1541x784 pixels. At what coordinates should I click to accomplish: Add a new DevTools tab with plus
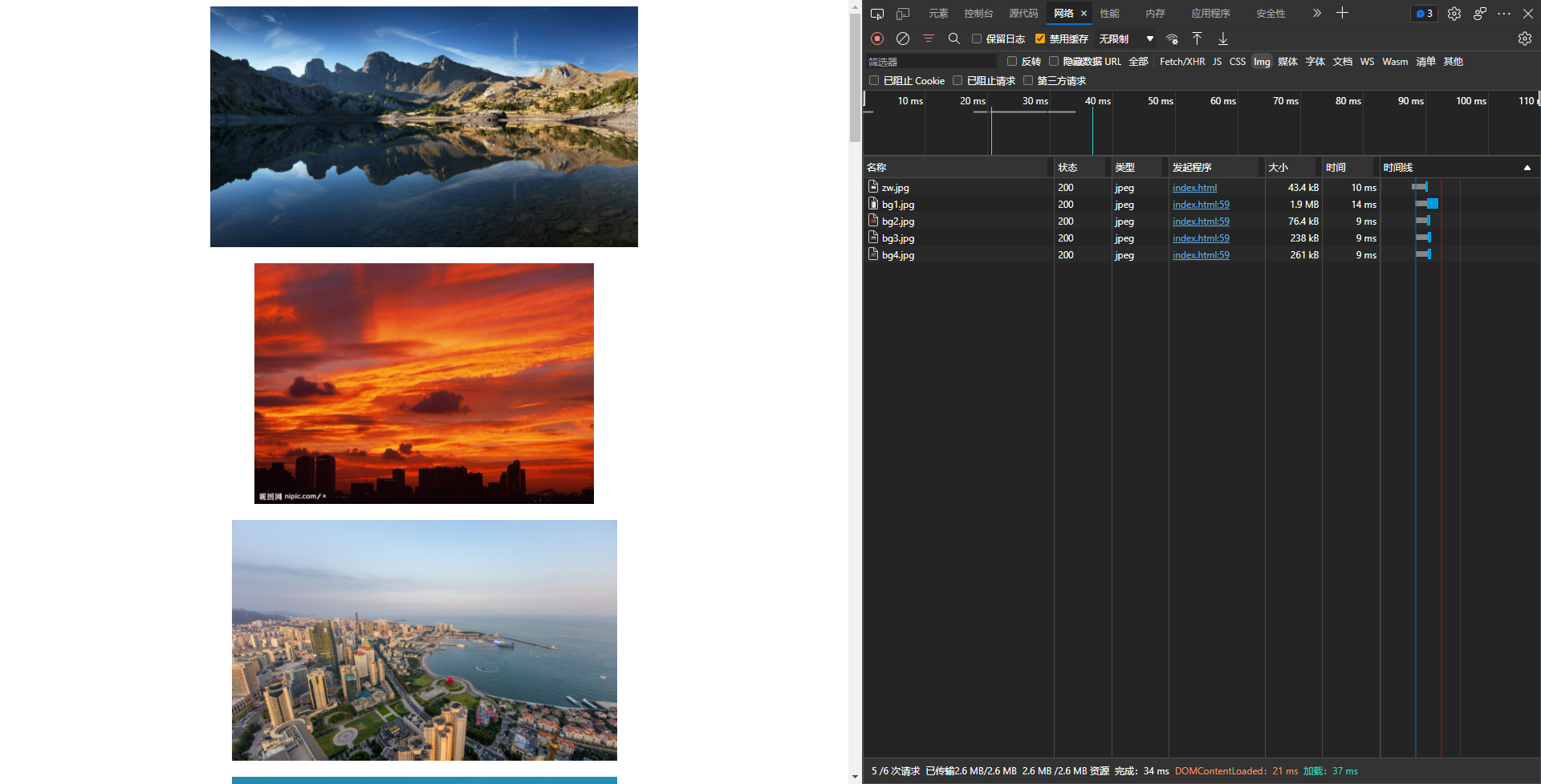pyautogui.click(x=1342, y=13)
